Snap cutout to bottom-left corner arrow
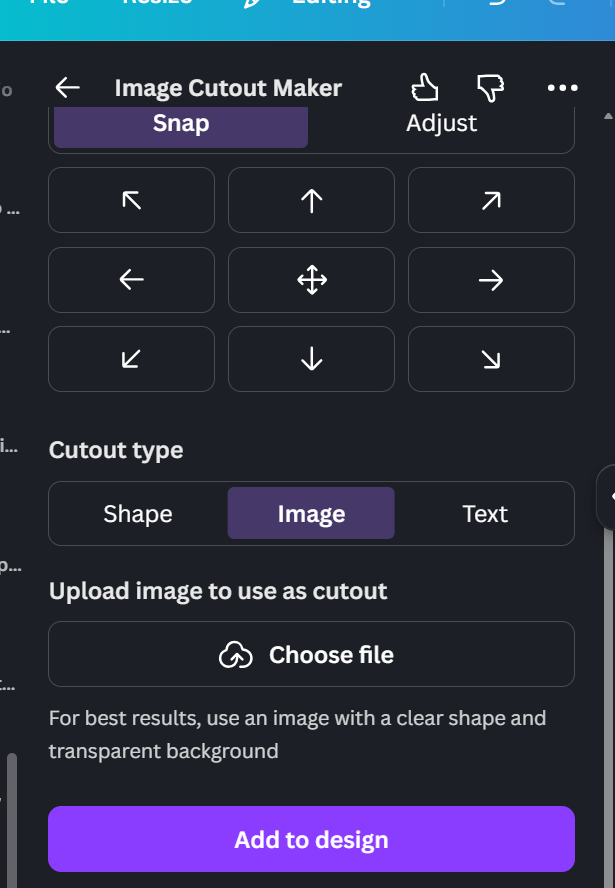Screen dimensions: 615x888 (x=131, y=359)
